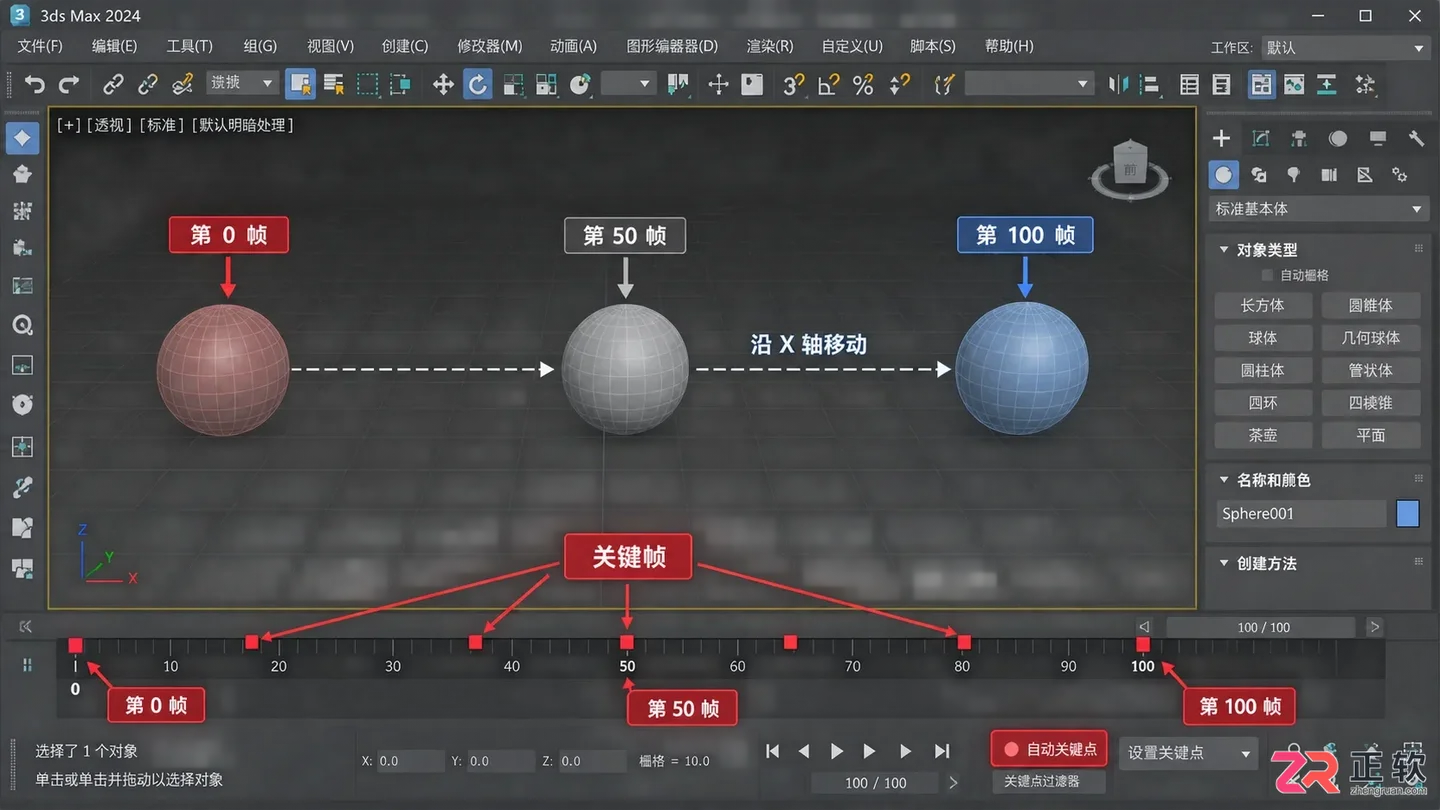
Task: Select the Link objects tool
Action: click(x=114, y=85)
